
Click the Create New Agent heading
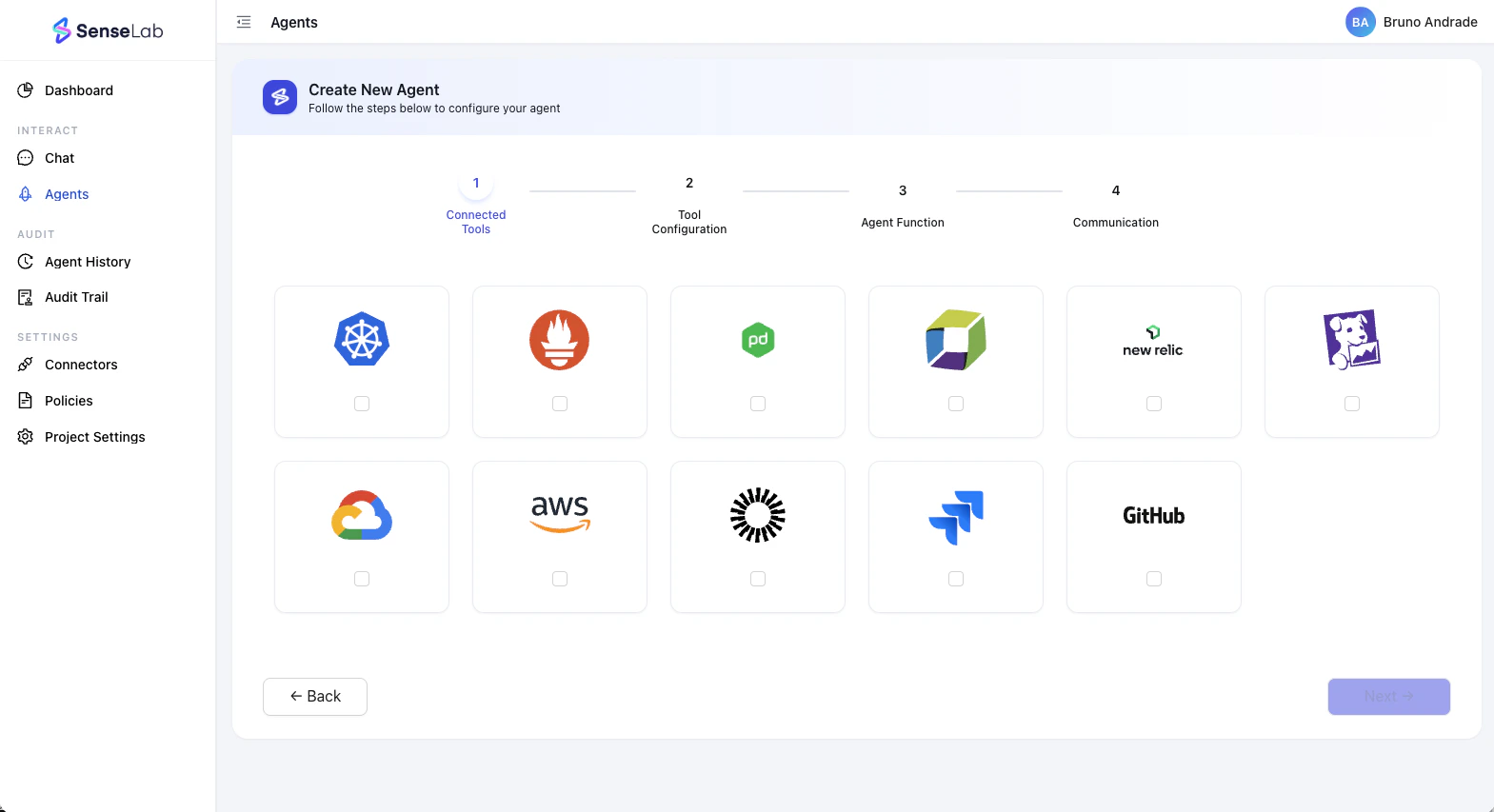point(373,89)
